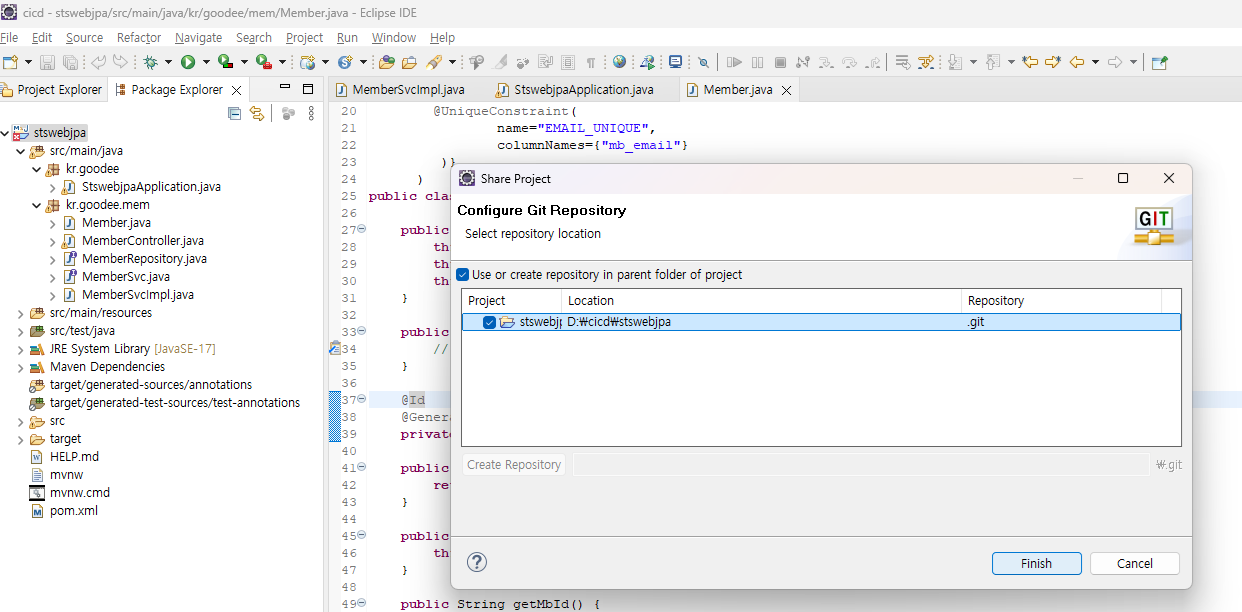Expand the src/main/resources folder
Image resolution: width=1242 pixels, height=612 pixels.
coord(21,313)
